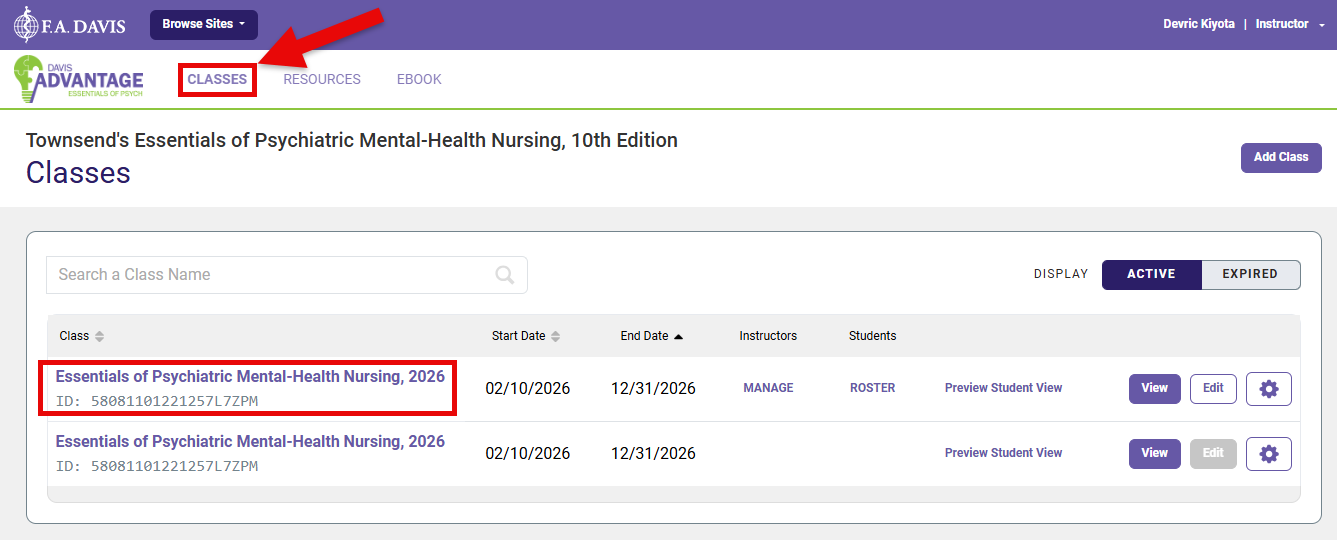The height and width of the screenshot is (540, 1337).
Task: Open the Ebook tab
Action: [x=419, y=79]
